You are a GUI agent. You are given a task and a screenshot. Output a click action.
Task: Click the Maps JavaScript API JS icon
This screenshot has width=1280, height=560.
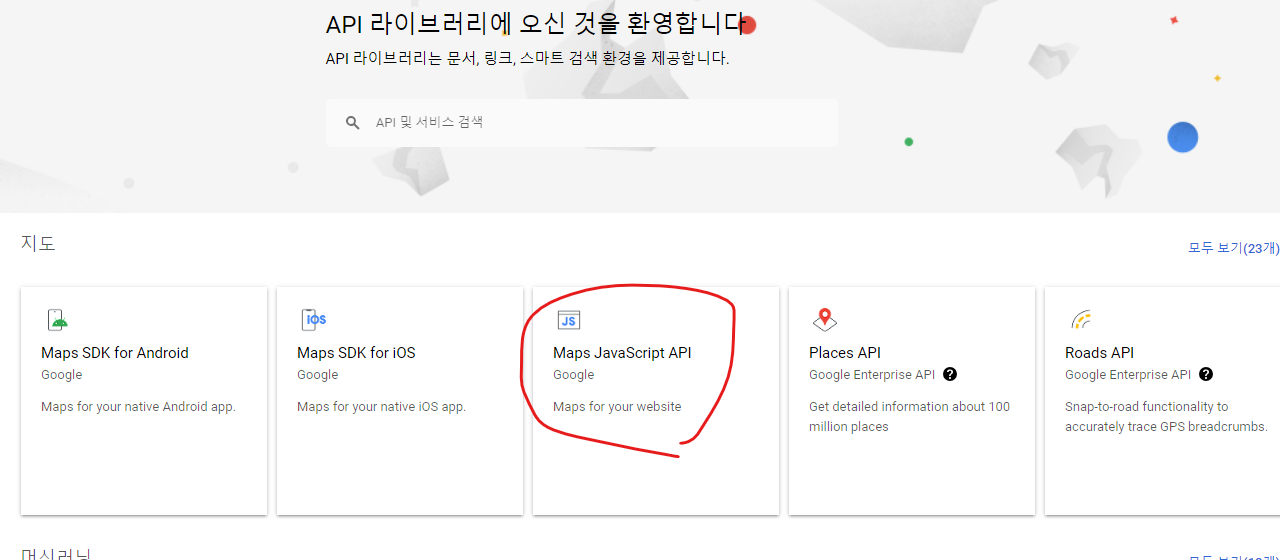(569, 320)
